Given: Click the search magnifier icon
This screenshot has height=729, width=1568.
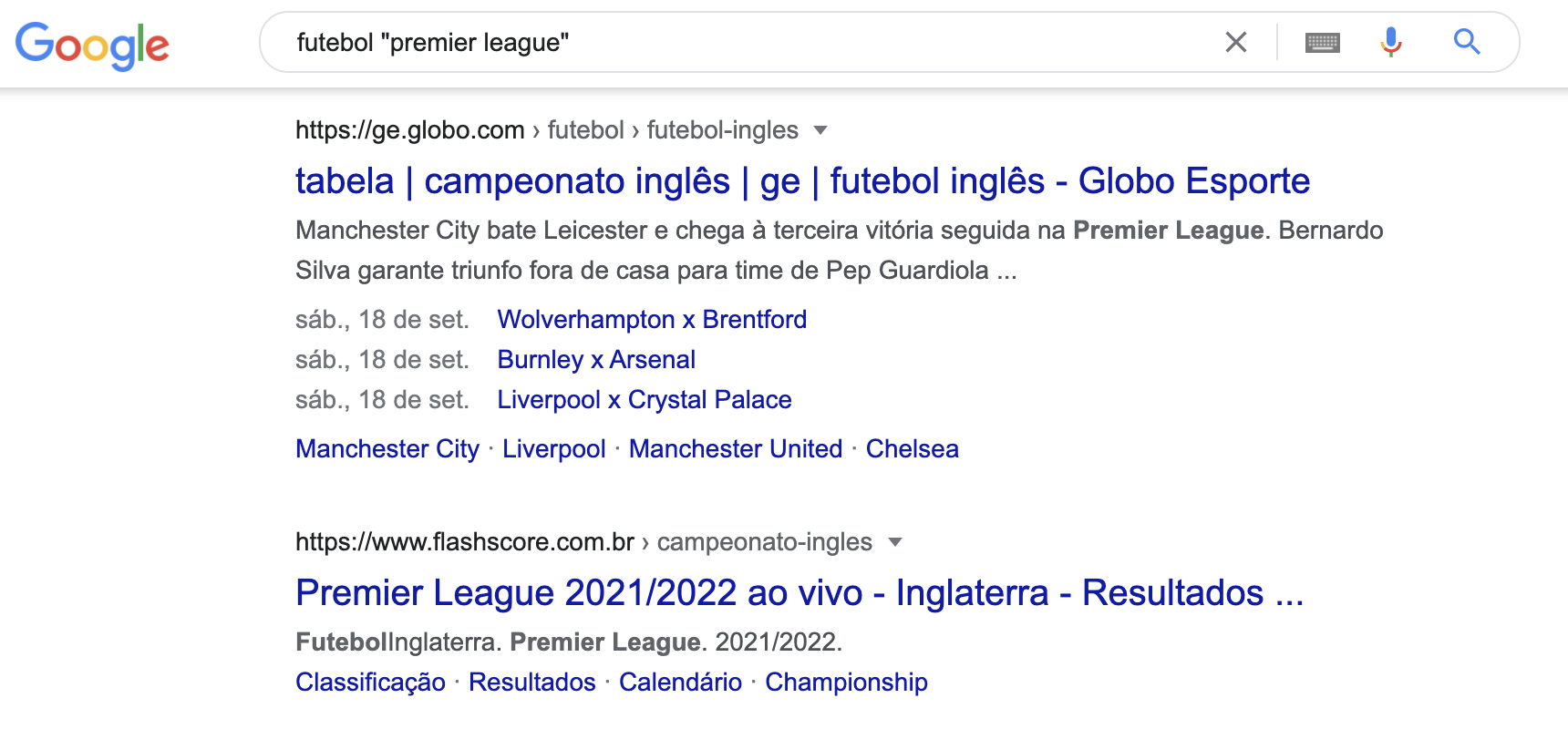Looking at the screenshot, I should (x=1467, y=42).
